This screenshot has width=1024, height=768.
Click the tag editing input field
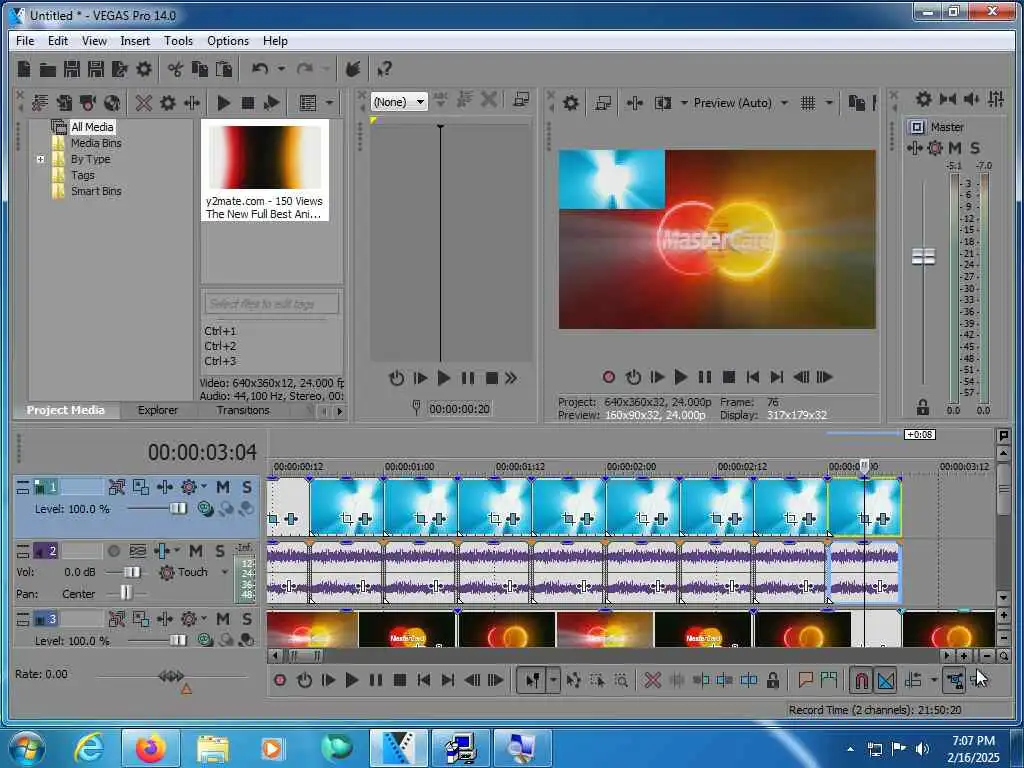272,304
